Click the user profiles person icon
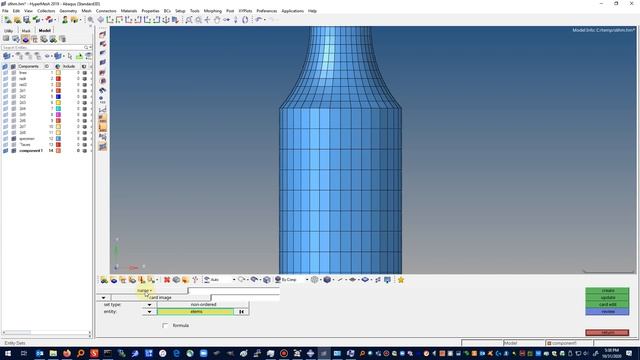Screen dimensions: 640x360 tap(64, 20)
